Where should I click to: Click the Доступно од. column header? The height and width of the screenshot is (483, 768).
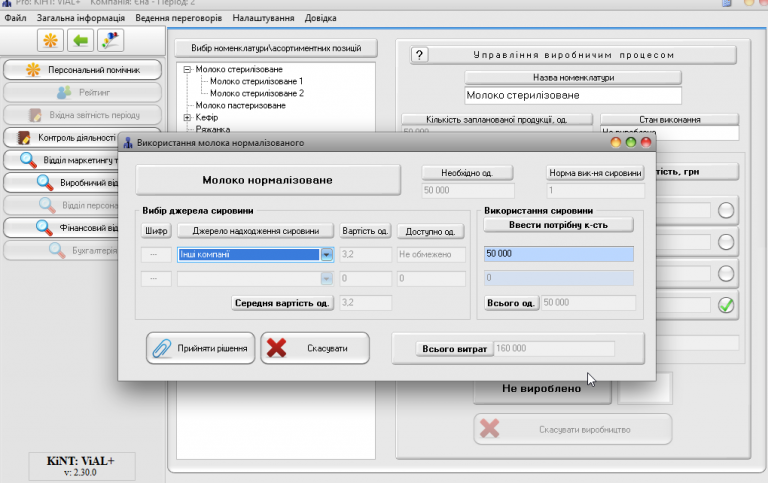(x=431, y=231)
